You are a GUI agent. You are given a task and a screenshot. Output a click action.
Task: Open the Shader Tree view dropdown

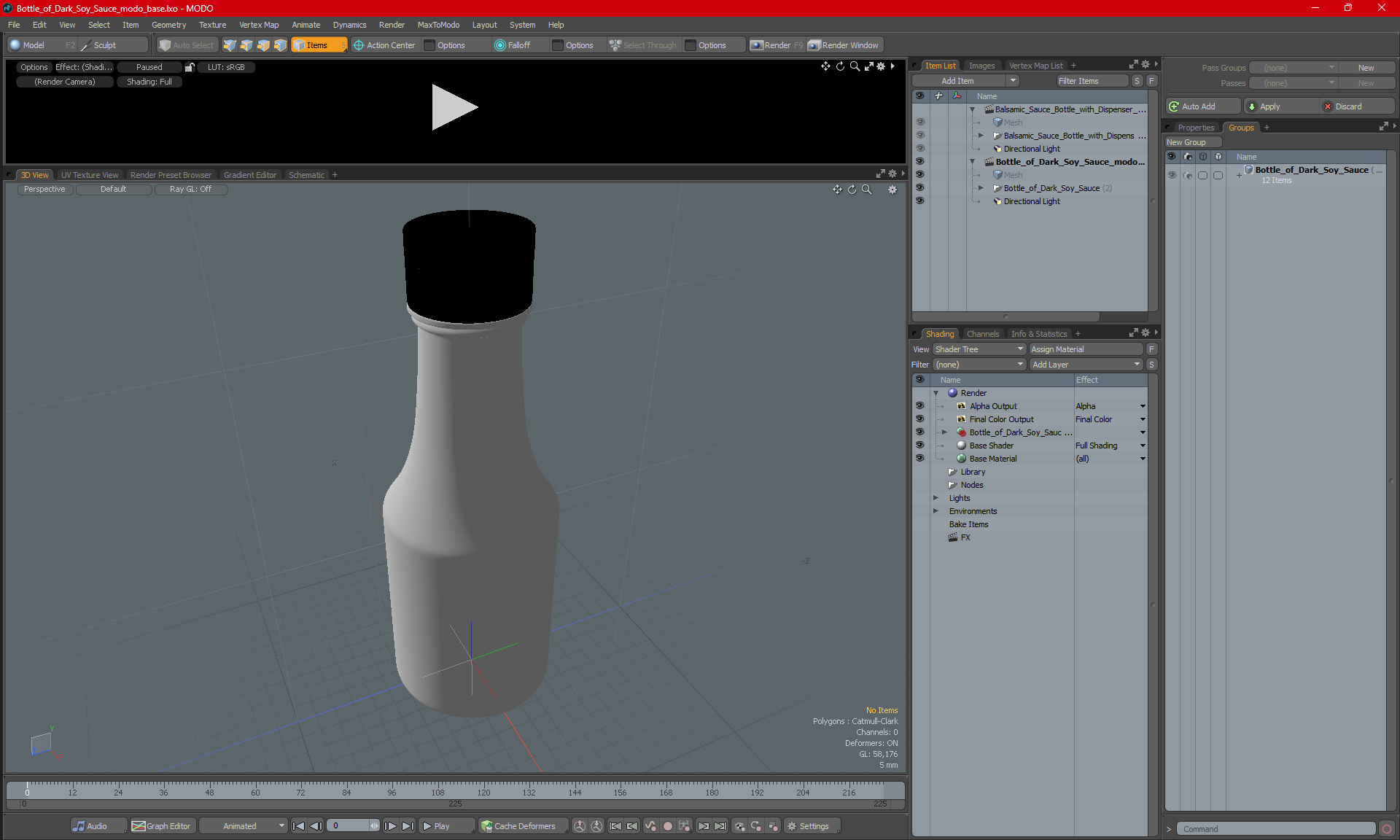coord(979,349)
